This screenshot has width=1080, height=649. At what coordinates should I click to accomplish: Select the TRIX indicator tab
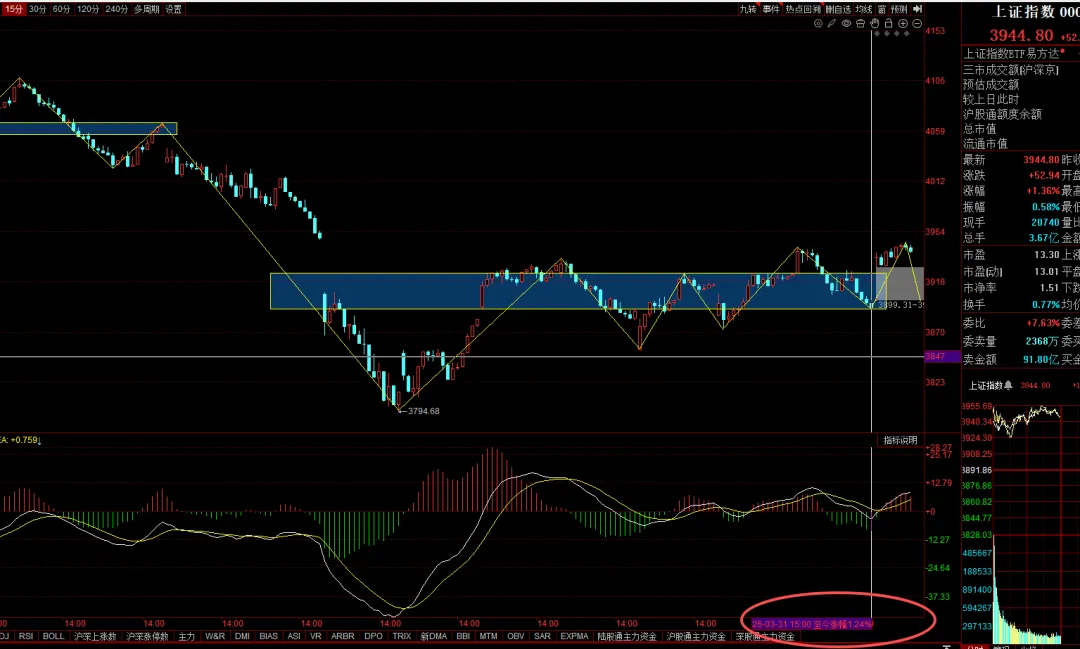(x=402, y=636)
